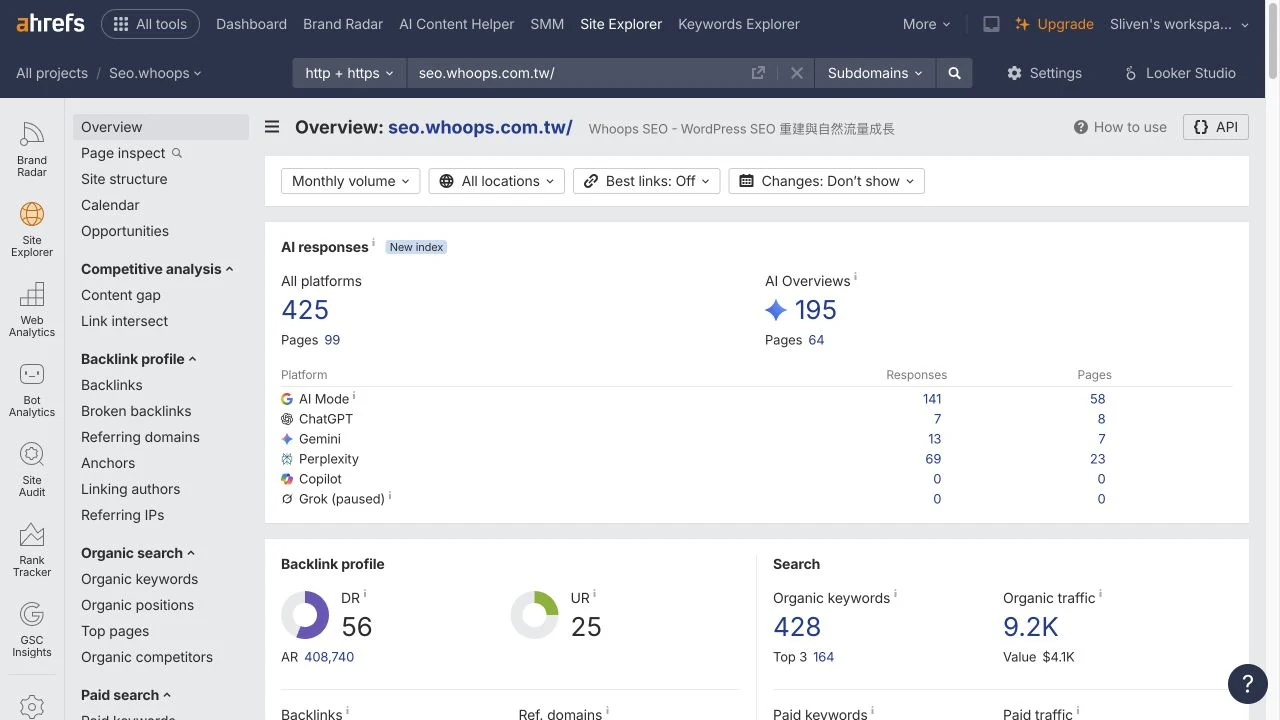The height and width of the screenshot is (720, 1280).
Task: Click the API button
Action: (1216, 127)
